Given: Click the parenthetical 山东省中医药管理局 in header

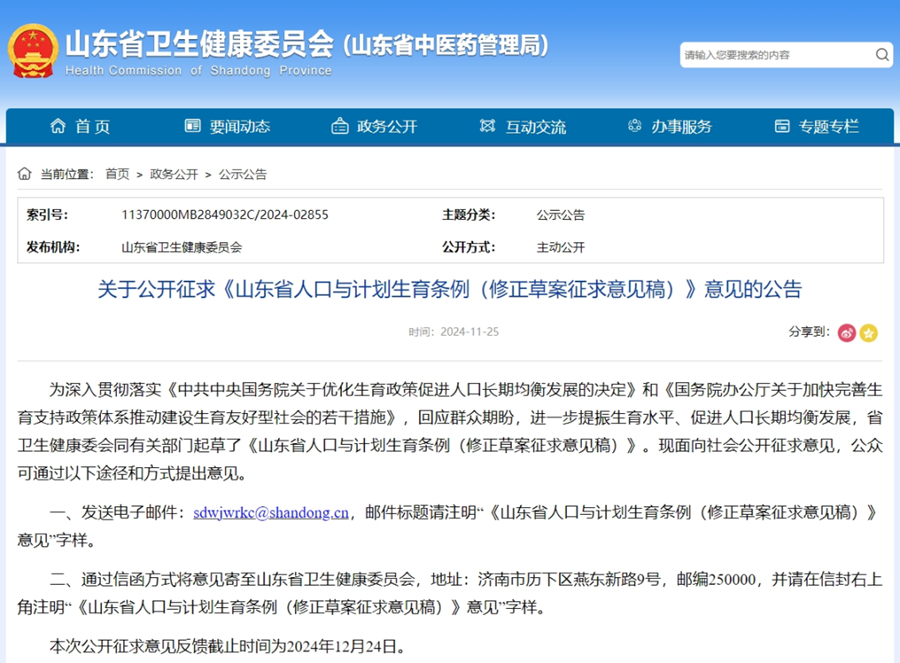Looking at the screenshot, I should [x=445, y=45].
